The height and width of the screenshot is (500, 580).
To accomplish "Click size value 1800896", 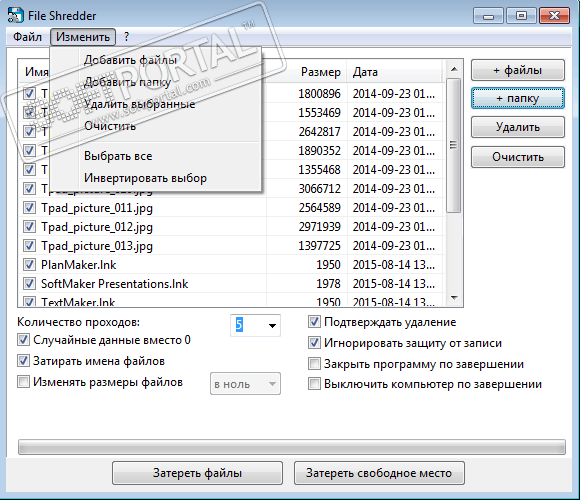I will click(319, 94).
